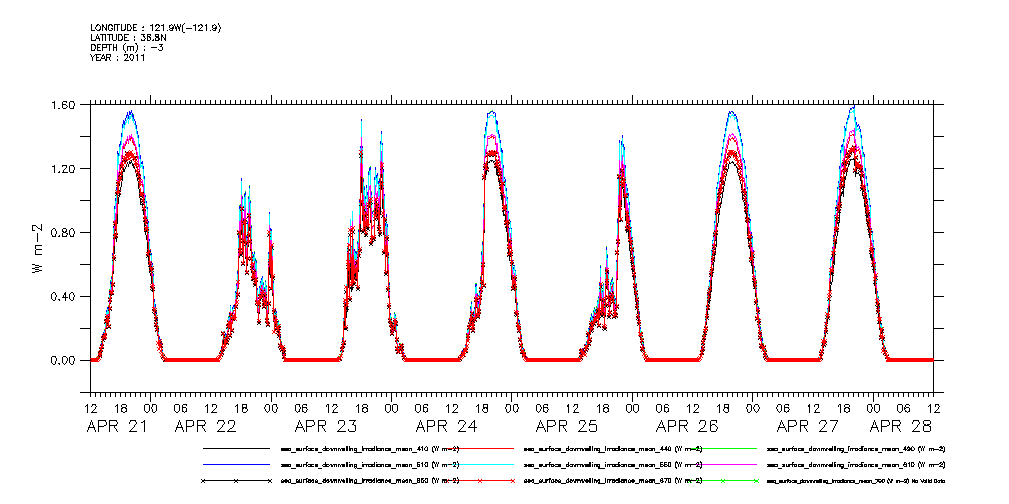The width and height of the screenshot is (1009, 504).
Task: Click the APR 27 date label
Action: point(807,426)
